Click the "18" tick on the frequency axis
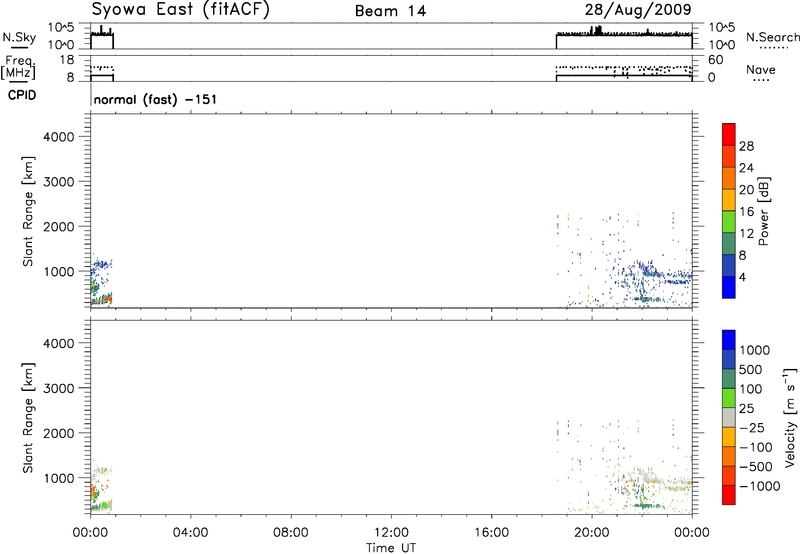 point(67,60)
